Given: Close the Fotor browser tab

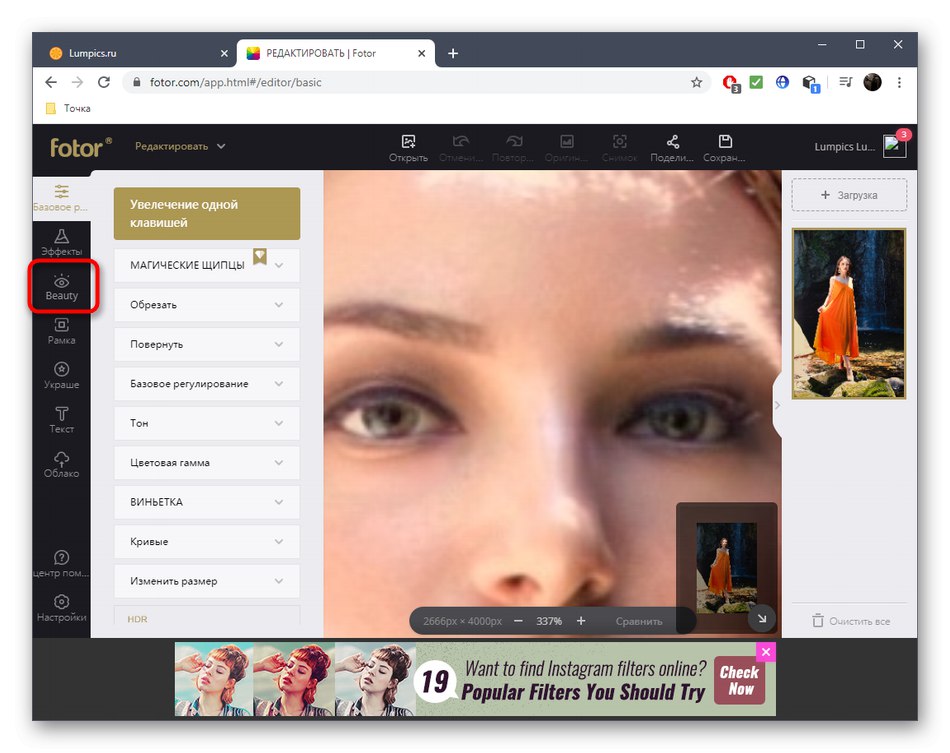Looking at the screenshot, I should (x=422, y=53).
